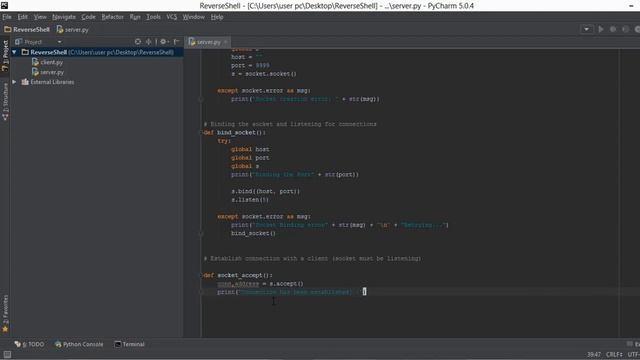The height and width of the screenshot is (360, 640).
Task: Click ReverseShell breadcrumb in navigation bar
Action: pos(27,29)
